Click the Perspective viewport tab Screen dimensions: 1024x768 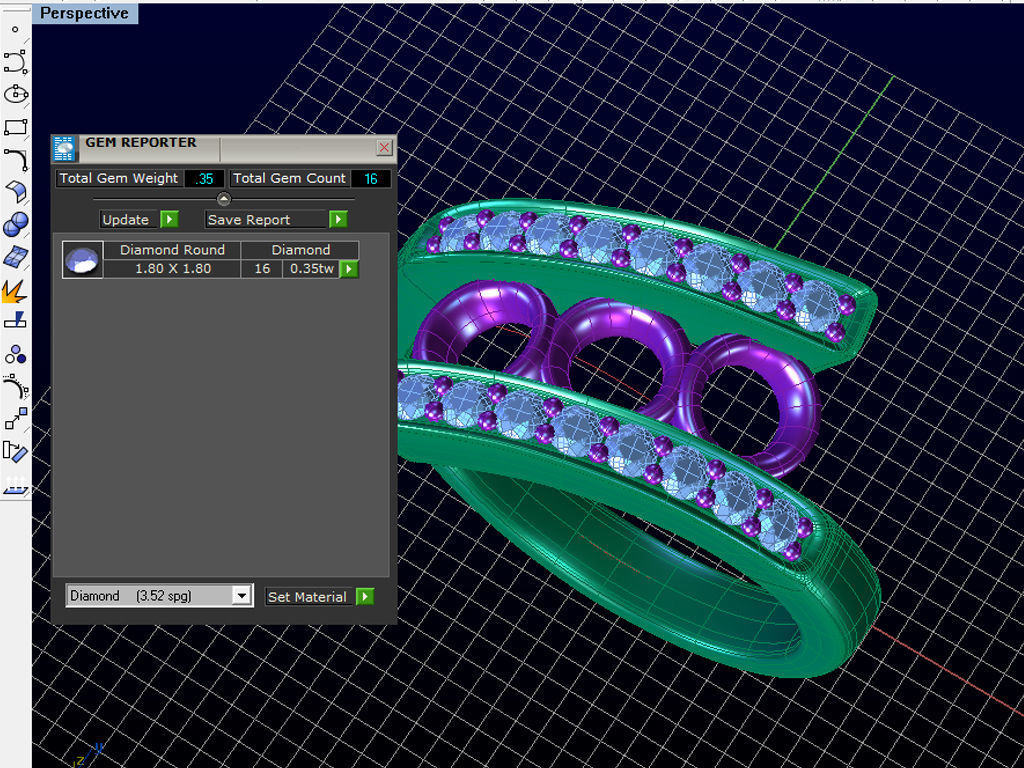84,13
